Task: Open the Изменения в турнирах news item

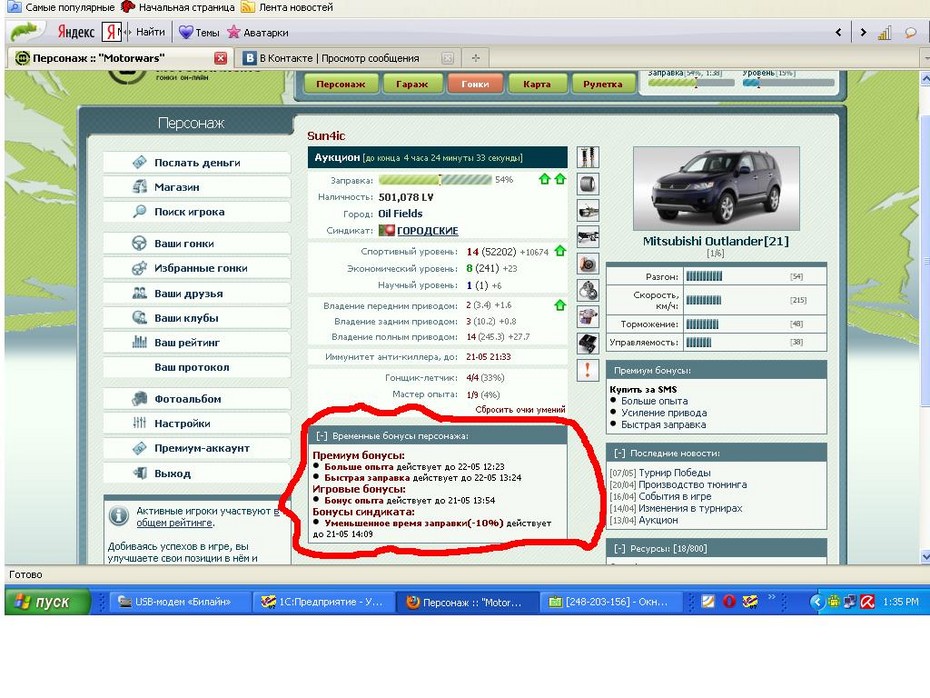Action: (690, 508)
